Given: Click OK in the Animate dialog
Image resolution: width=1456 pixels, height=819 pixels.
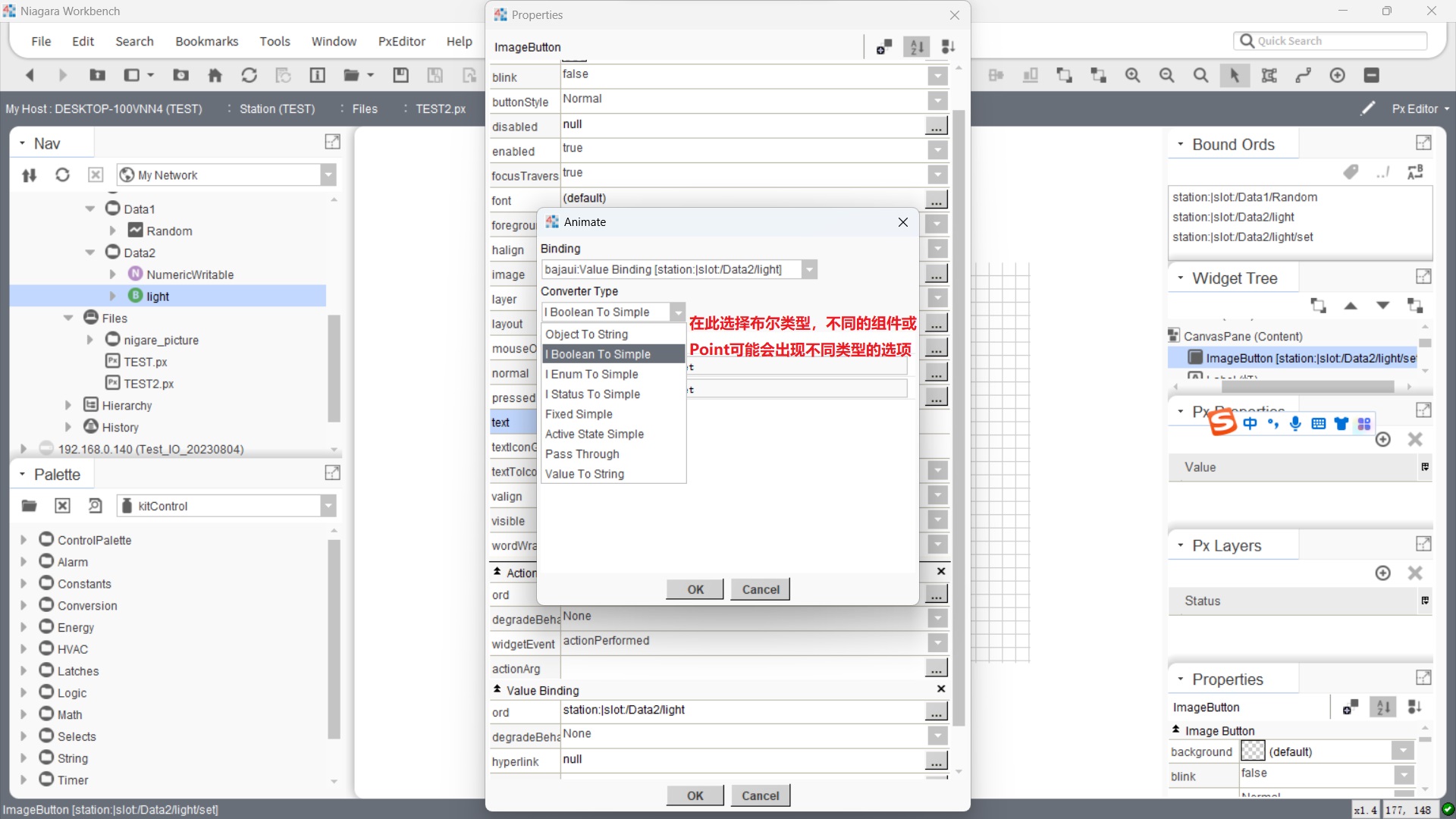Looking at the screenshot, I should [695, 589].
